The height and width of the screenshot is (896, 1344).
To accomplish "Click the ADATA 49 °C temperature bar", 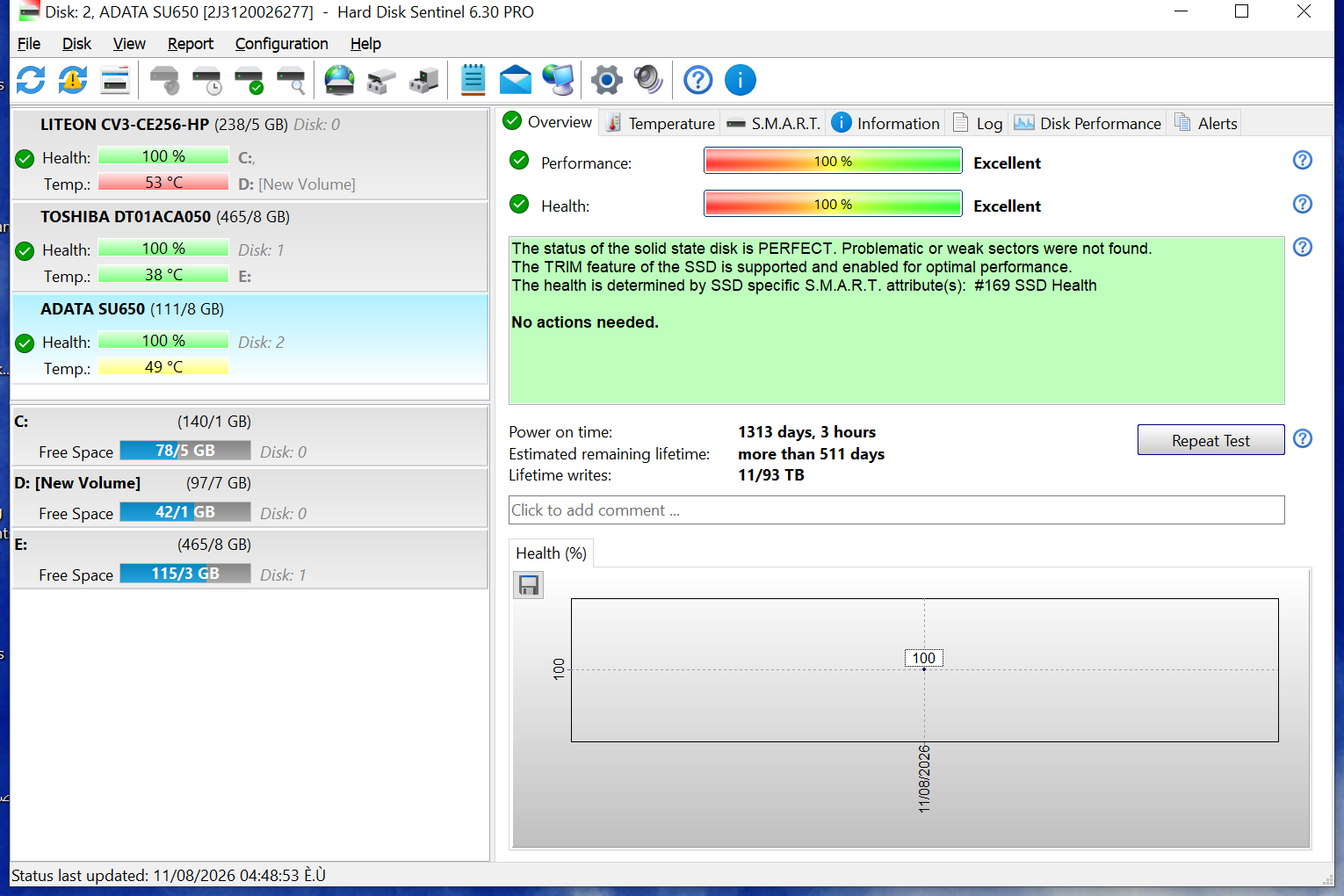I will coord(163,367).
